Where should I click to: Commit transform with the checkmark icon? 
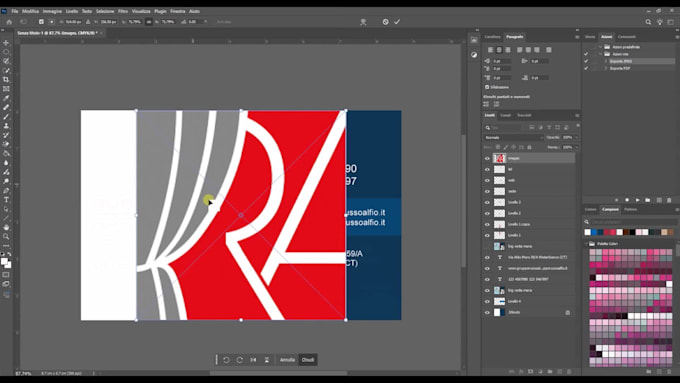click(x=397, y=22)
